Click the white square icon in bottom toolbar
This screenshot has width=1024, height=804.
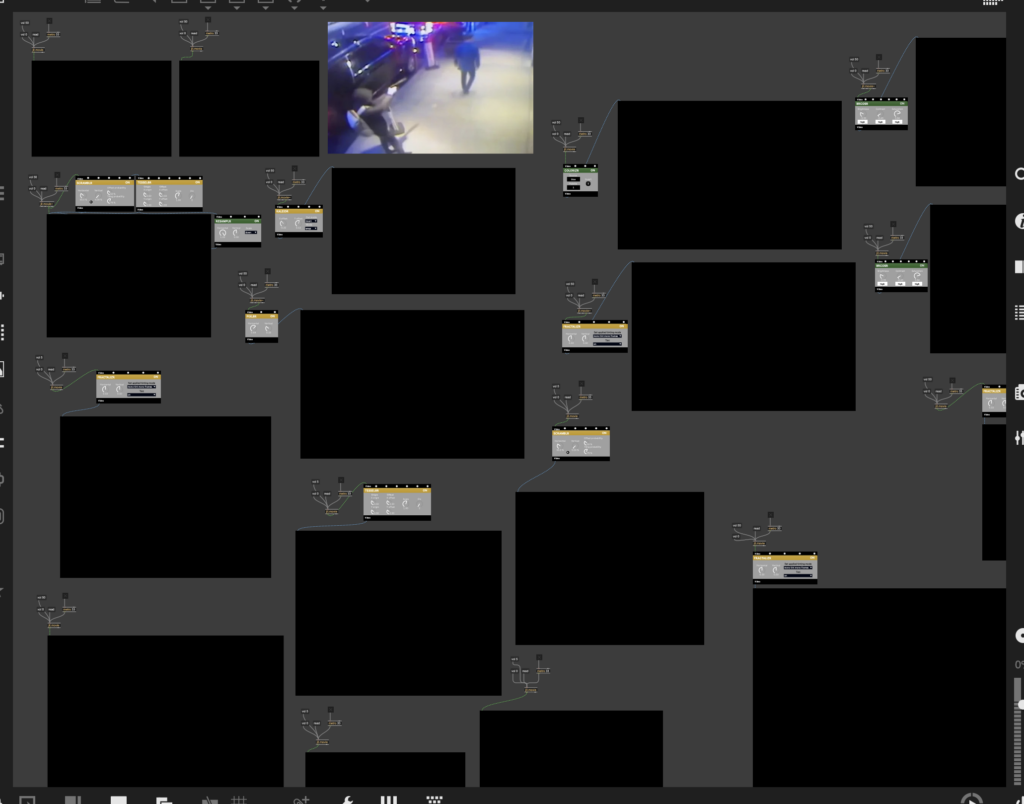pos(118,799)
